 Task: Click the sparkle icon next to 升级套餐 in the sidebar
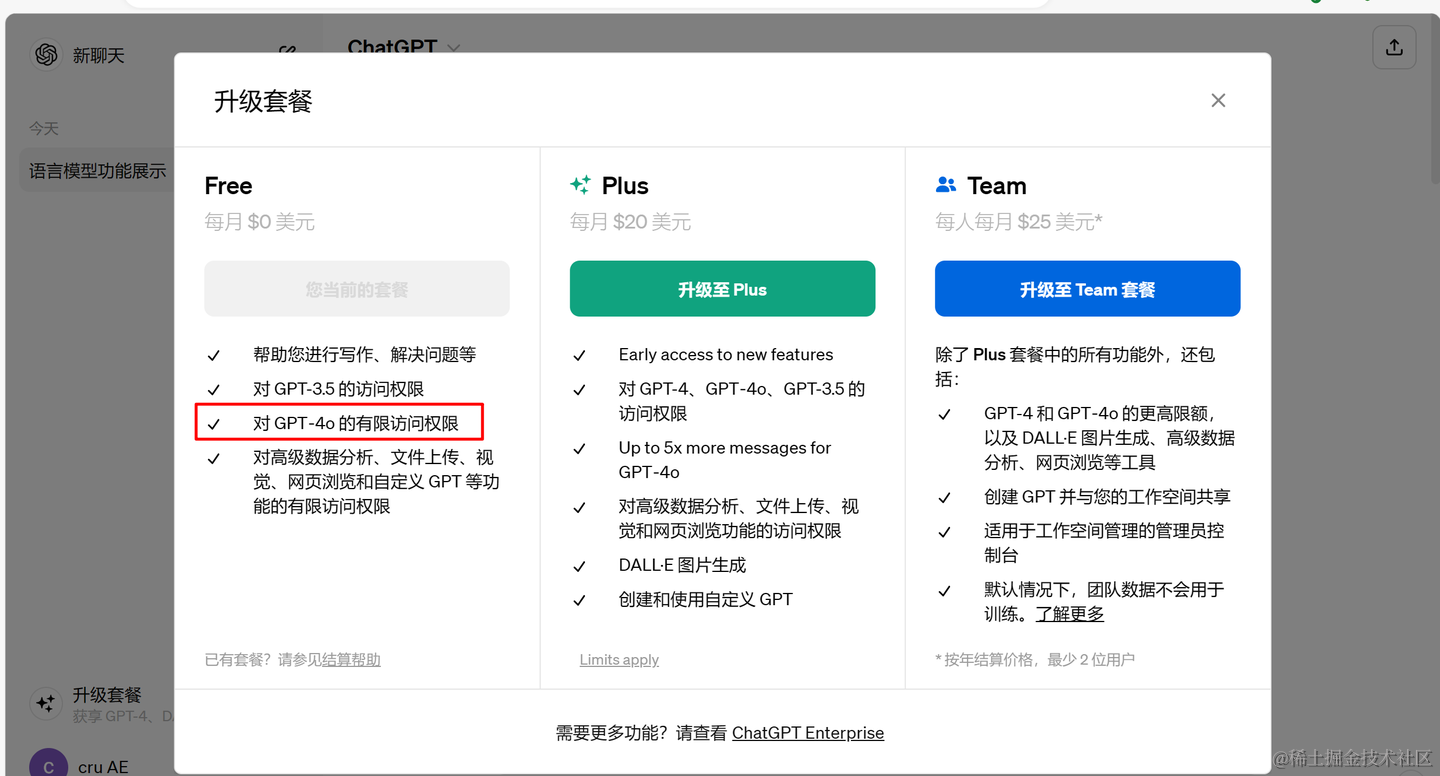tap(45, 704)
